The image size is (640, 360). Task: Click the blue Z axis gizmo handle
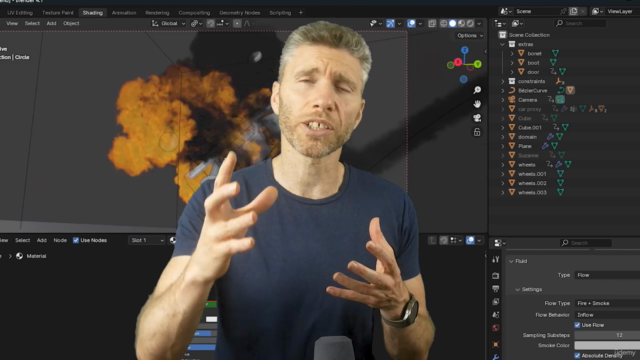point(465,50)
